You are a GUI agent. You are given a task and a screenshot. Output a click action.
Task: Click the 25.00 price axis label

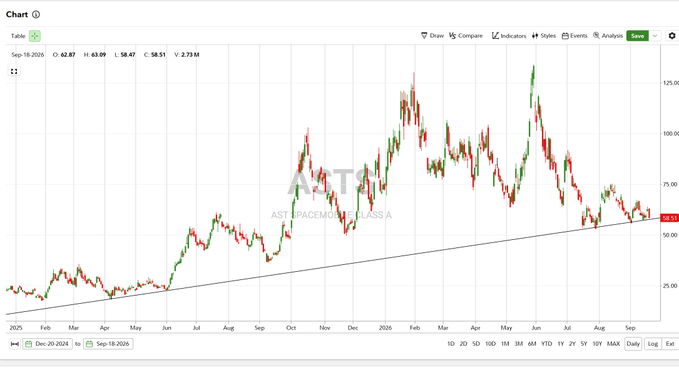click(670, 286)
